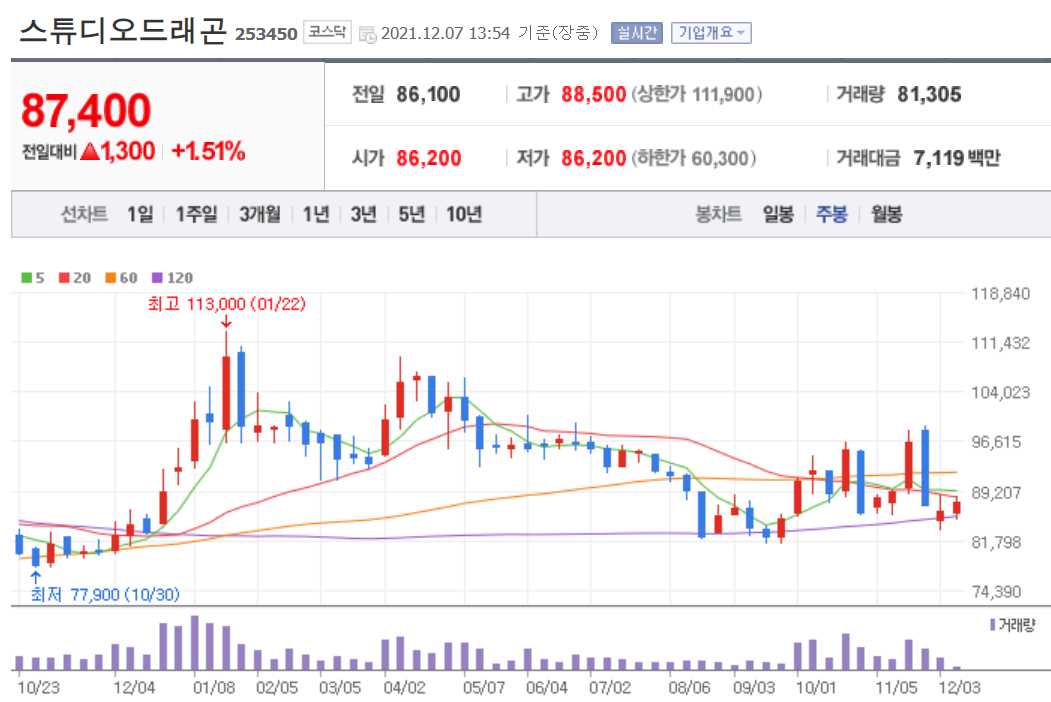Screen dimensions: 1051x702
Task: Click the 고가 value 88,500
Action: 593,95
